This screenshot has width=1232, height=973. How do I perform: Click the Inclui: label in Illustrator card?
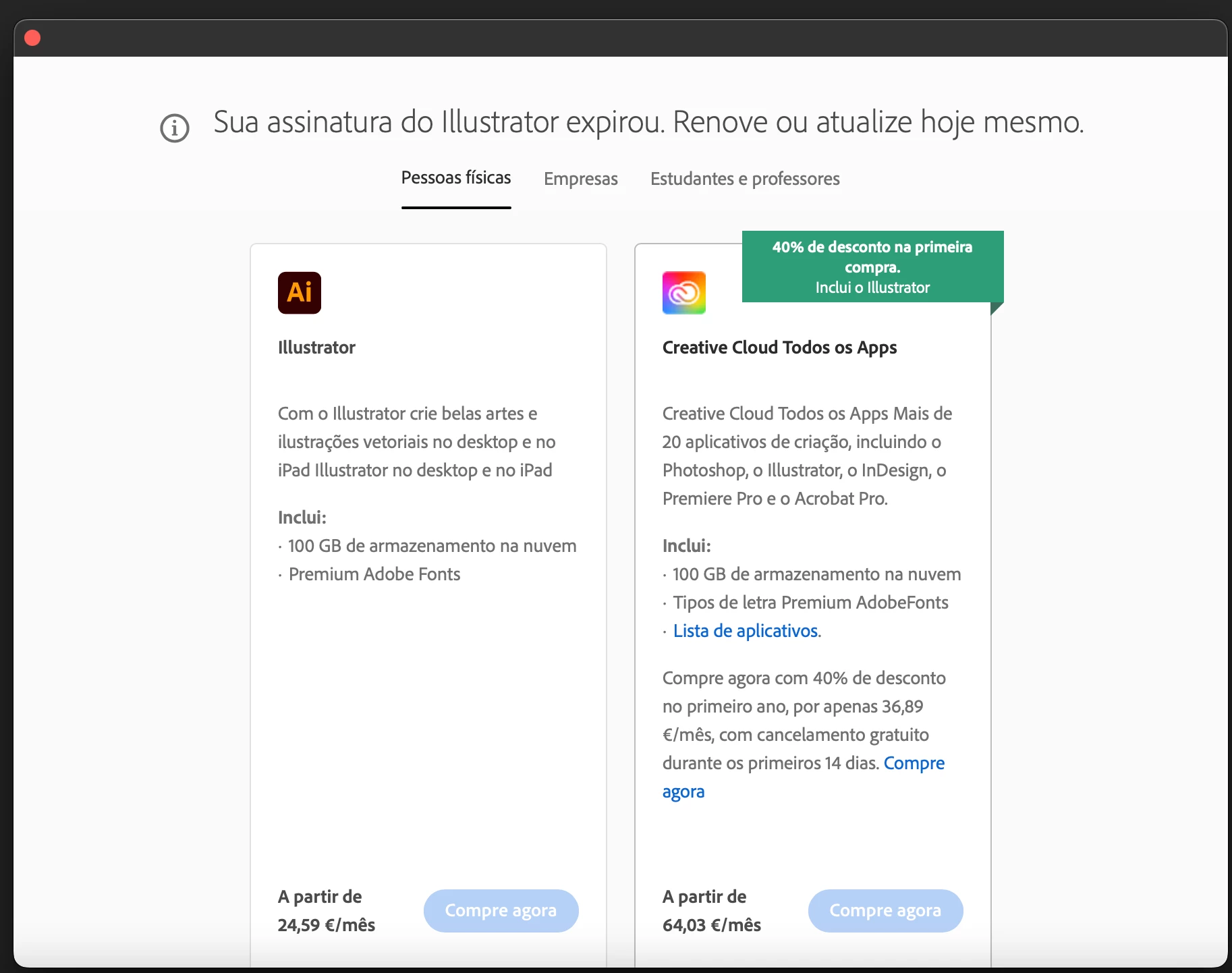point(302,518)
